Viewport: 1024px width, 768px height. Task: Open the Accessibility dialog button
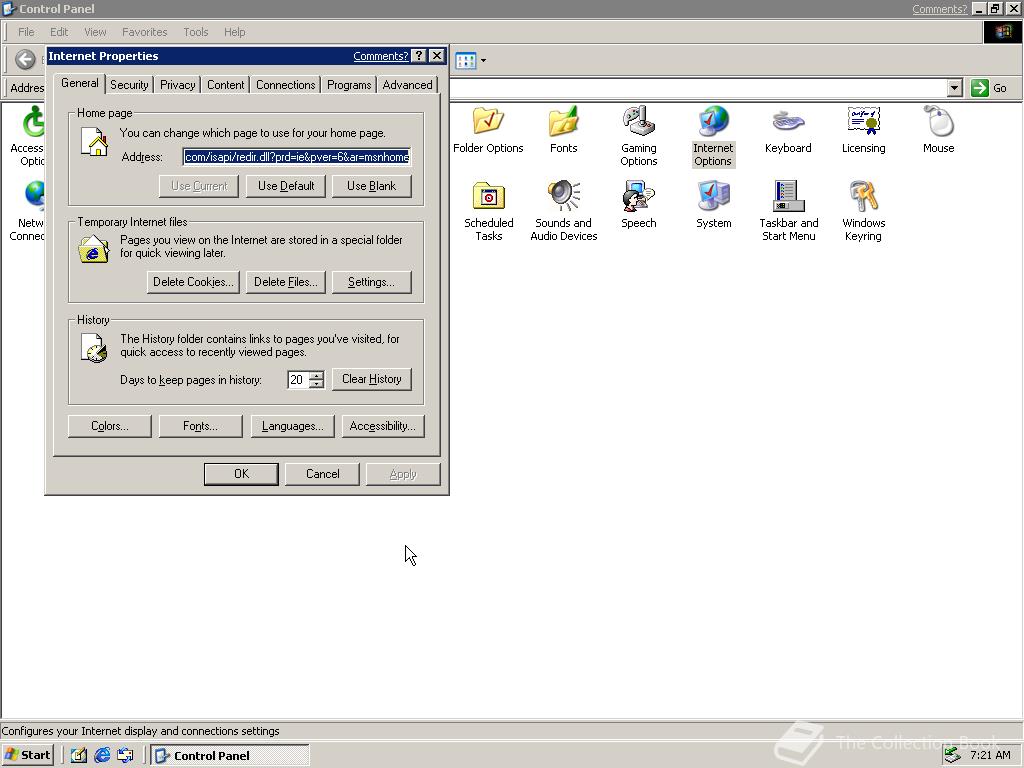coord(383,426)
